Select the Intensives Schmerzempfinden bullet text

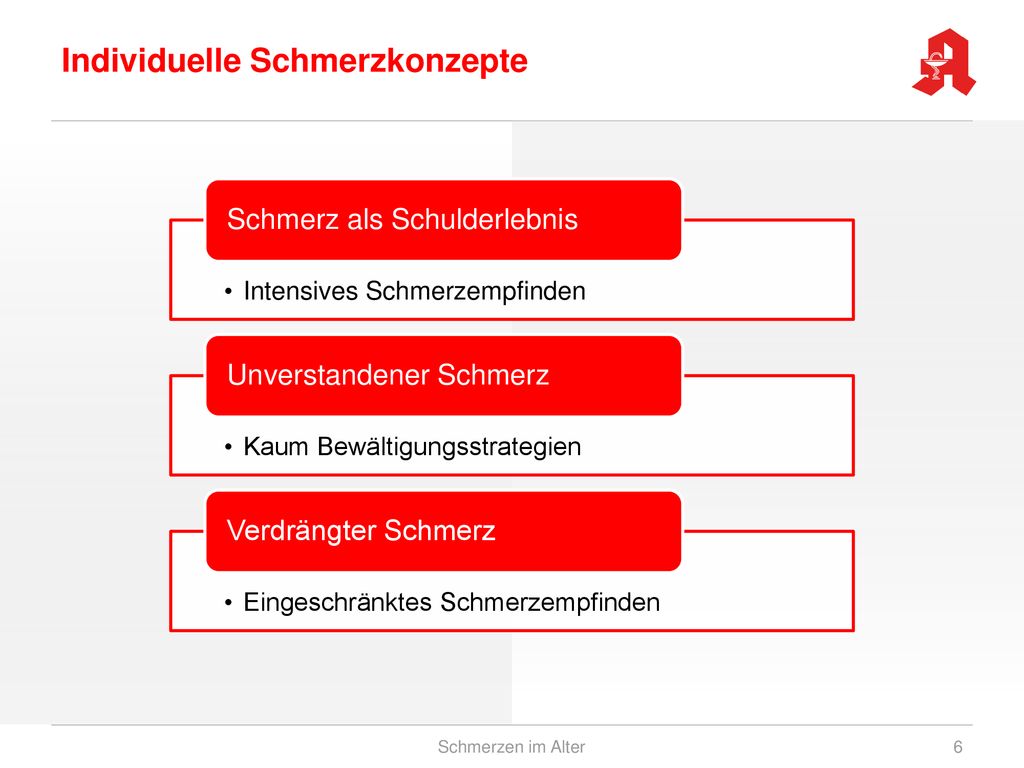[x=414, y=291]
